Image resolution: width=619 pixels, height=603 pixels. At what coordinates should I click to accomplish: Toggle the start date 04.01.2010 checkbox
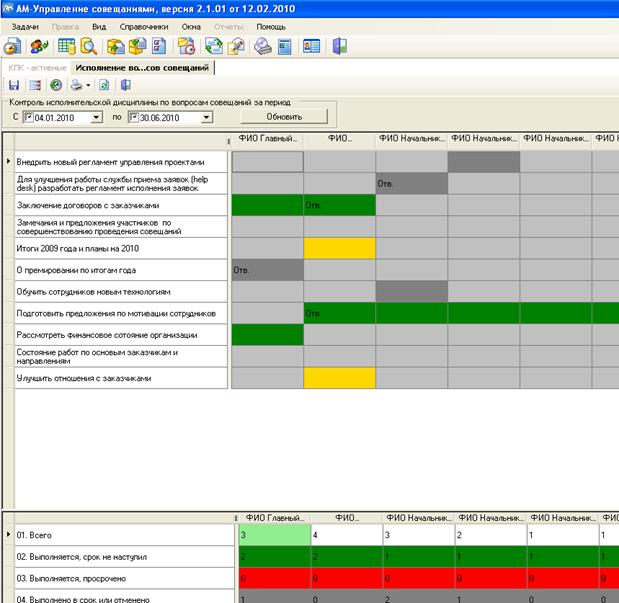(x=28, y=117)
